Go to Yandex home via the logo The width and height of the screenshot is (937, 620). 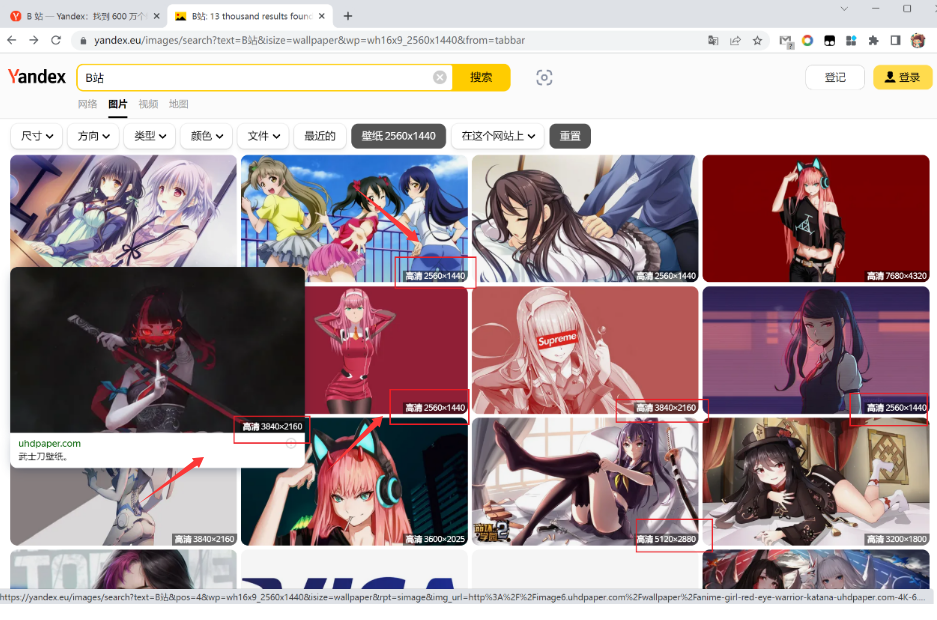pyautogui.click(x=37, y=76)
